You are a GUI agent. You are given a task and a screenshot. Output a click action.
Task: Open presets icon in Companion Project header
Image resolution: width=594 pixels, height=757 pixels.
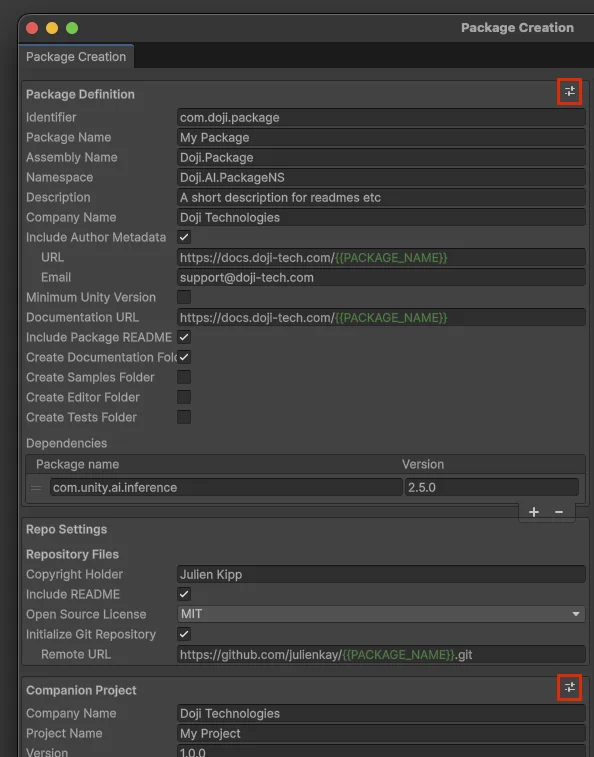(569, 687)
